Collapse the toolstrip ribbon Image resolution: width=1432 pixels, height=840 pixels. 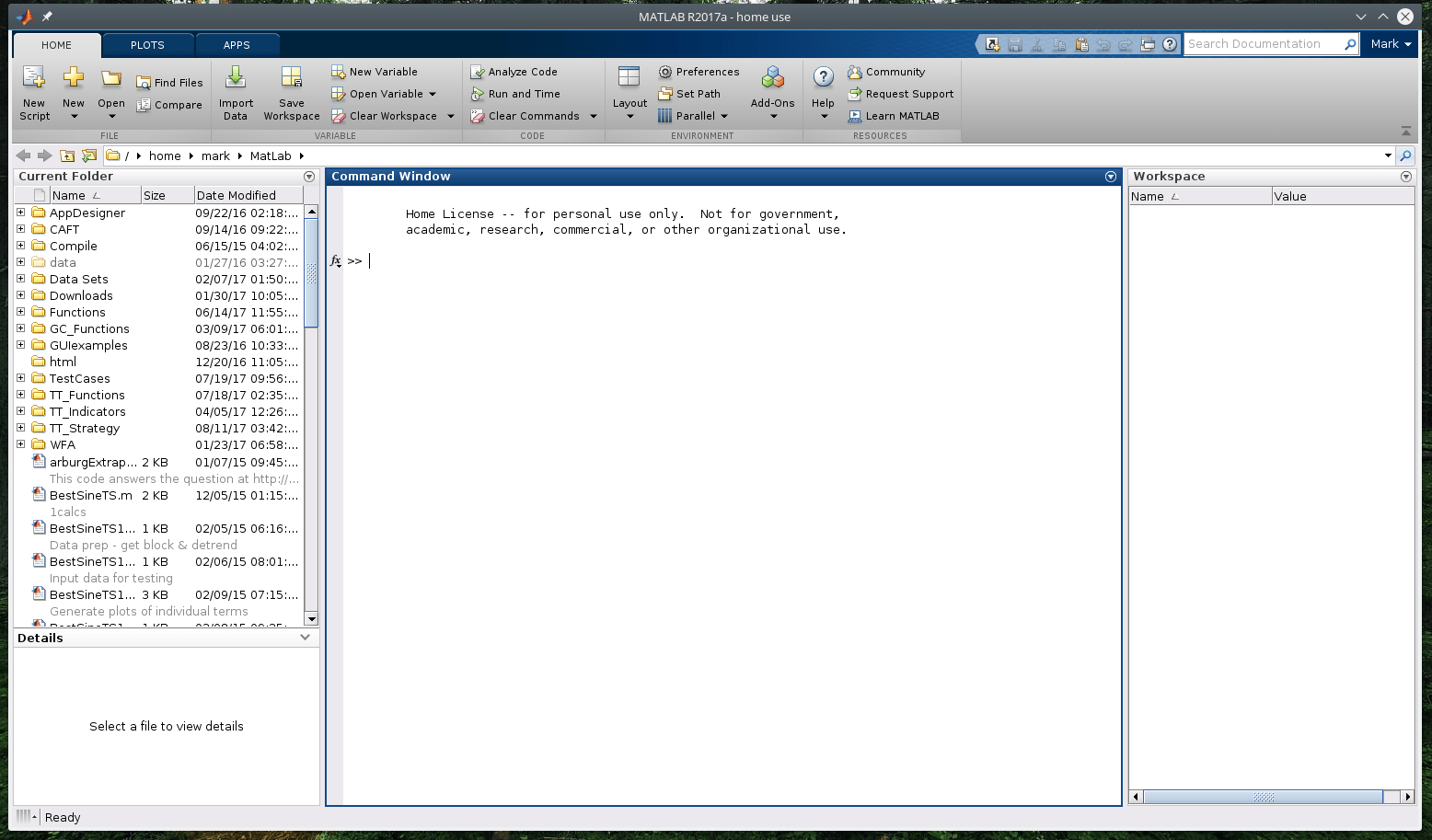(1405, 129)
